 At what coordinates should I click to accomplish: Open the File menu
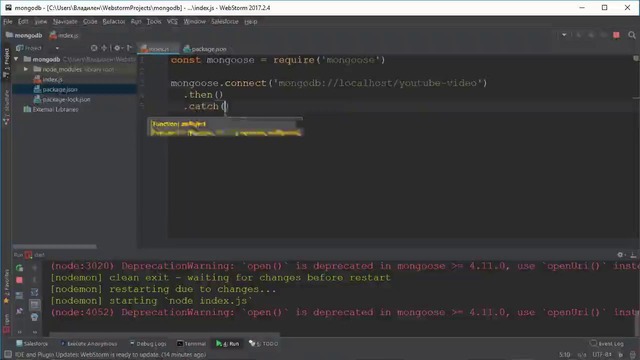8,22
